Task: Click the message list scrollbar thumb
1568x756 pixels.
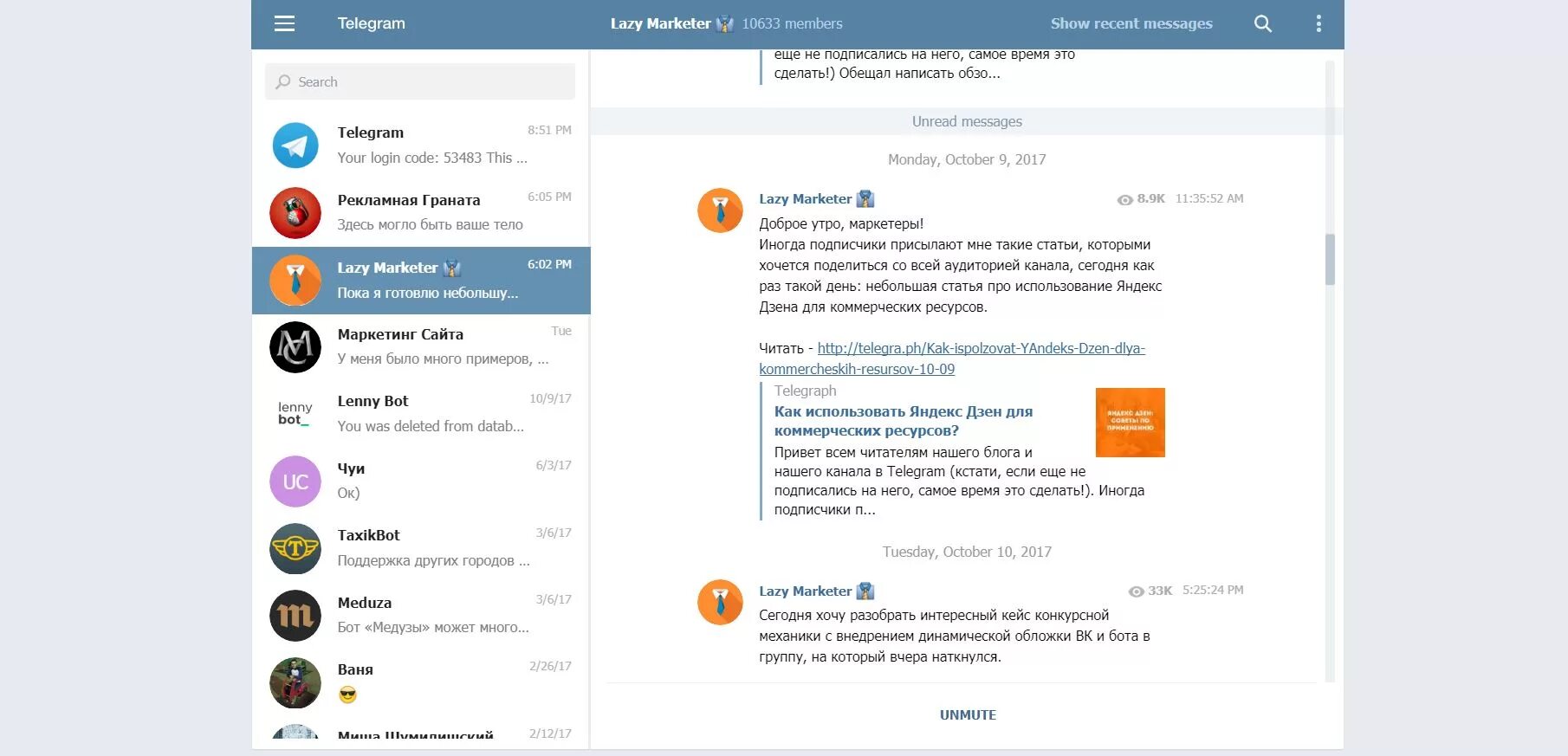Action: (x=1330, y=259)
